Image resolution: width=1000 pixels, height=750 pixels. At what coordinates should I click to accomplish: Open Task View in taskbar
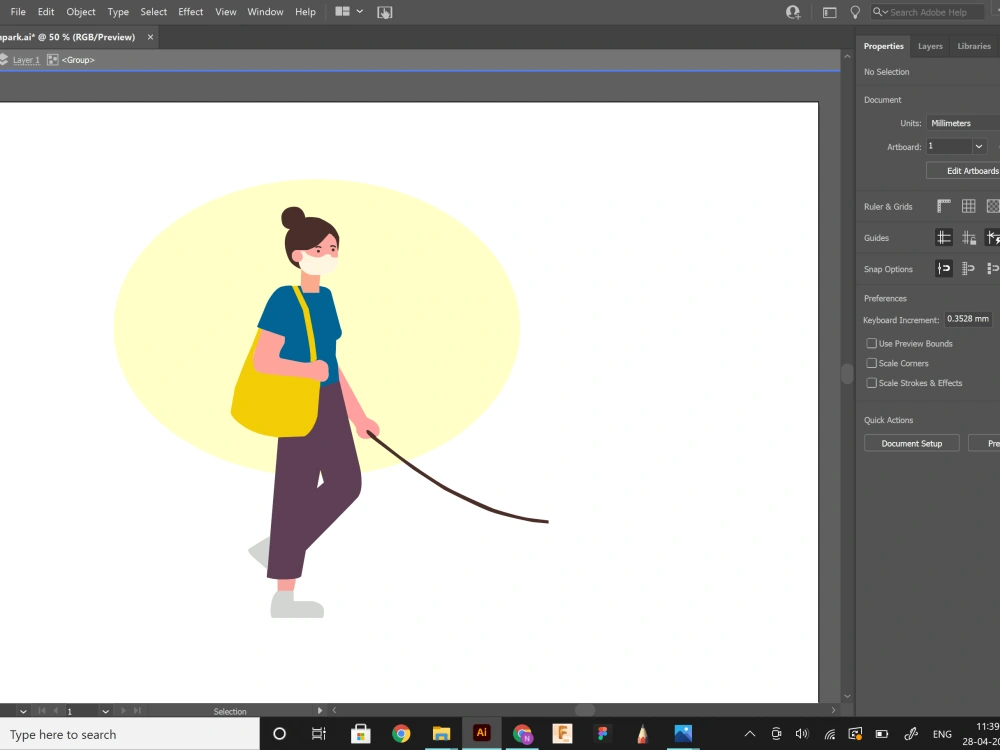pos(318,734)
